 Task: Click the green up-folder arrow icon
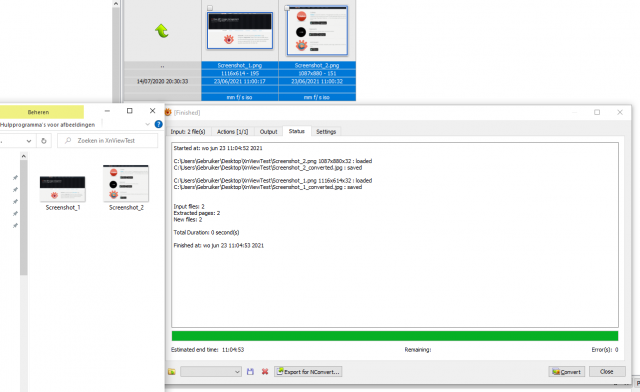tap(162, 31)
